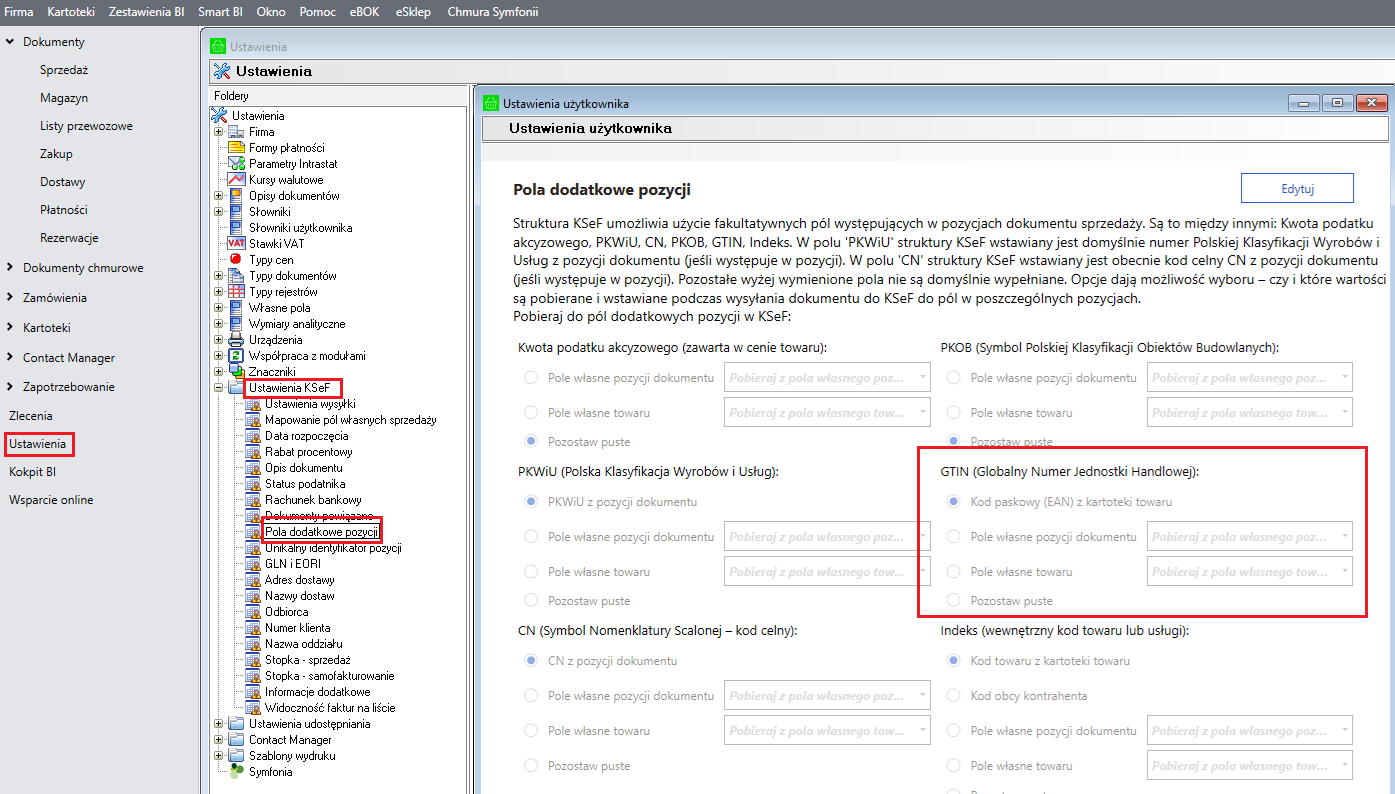Click the Kursy walutowe chart icon

tap(236, 179)
